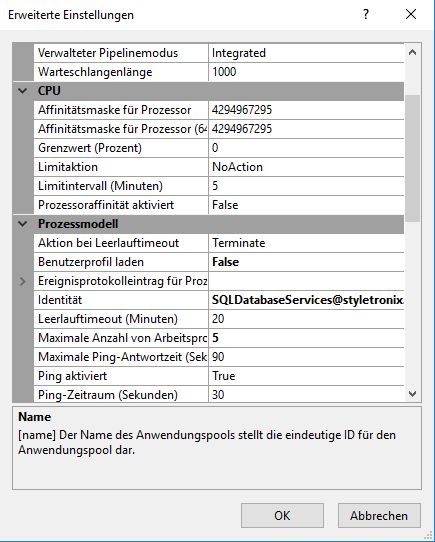Screen dimensions: 435x542
Task: Select the Identität value field
Action: [x=306, y=300]
